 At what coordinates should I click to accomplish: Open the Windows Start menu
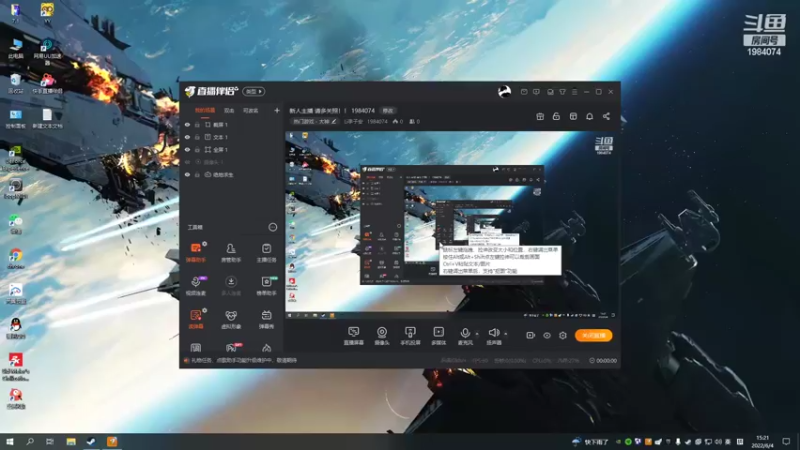[x=9, y=441]
